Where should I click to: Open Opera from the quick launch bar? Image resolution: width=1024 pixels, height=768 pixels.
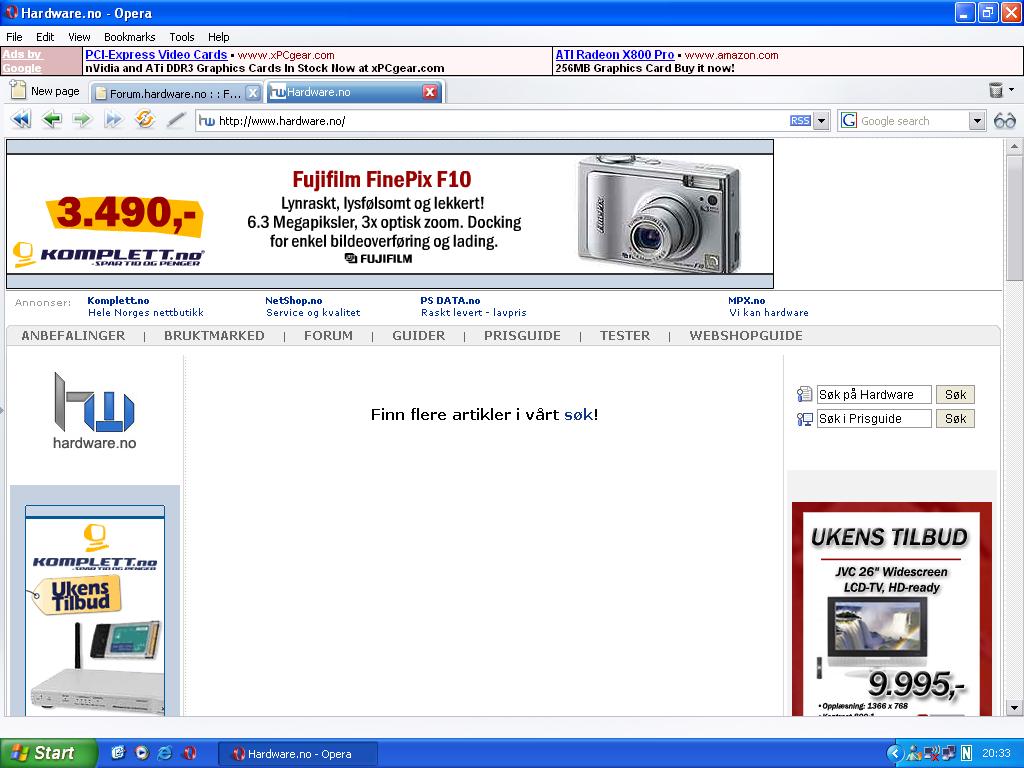[x=189, y=753]
